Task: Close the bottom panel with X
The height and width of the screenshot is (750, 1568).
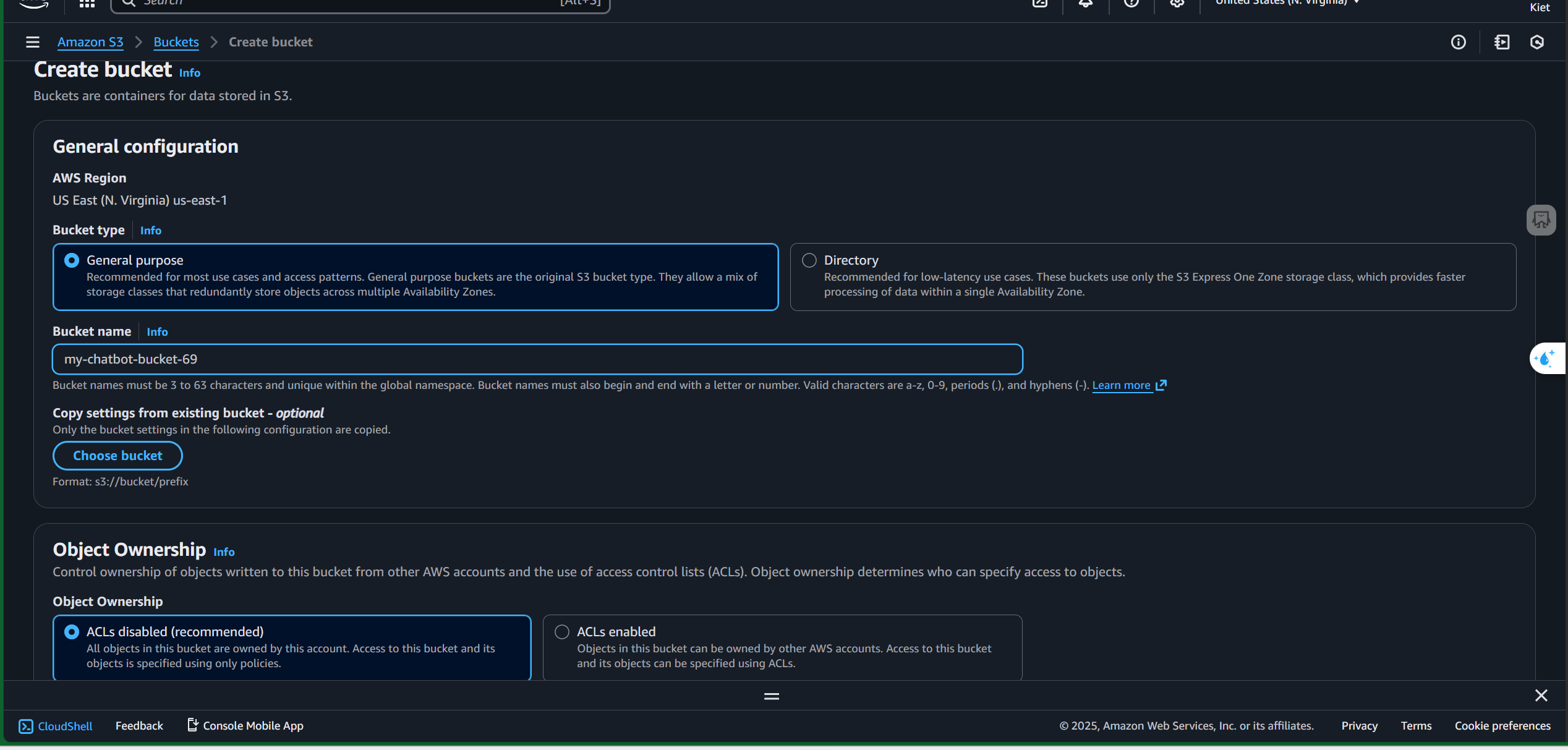Action: (x=1541, y=696)
